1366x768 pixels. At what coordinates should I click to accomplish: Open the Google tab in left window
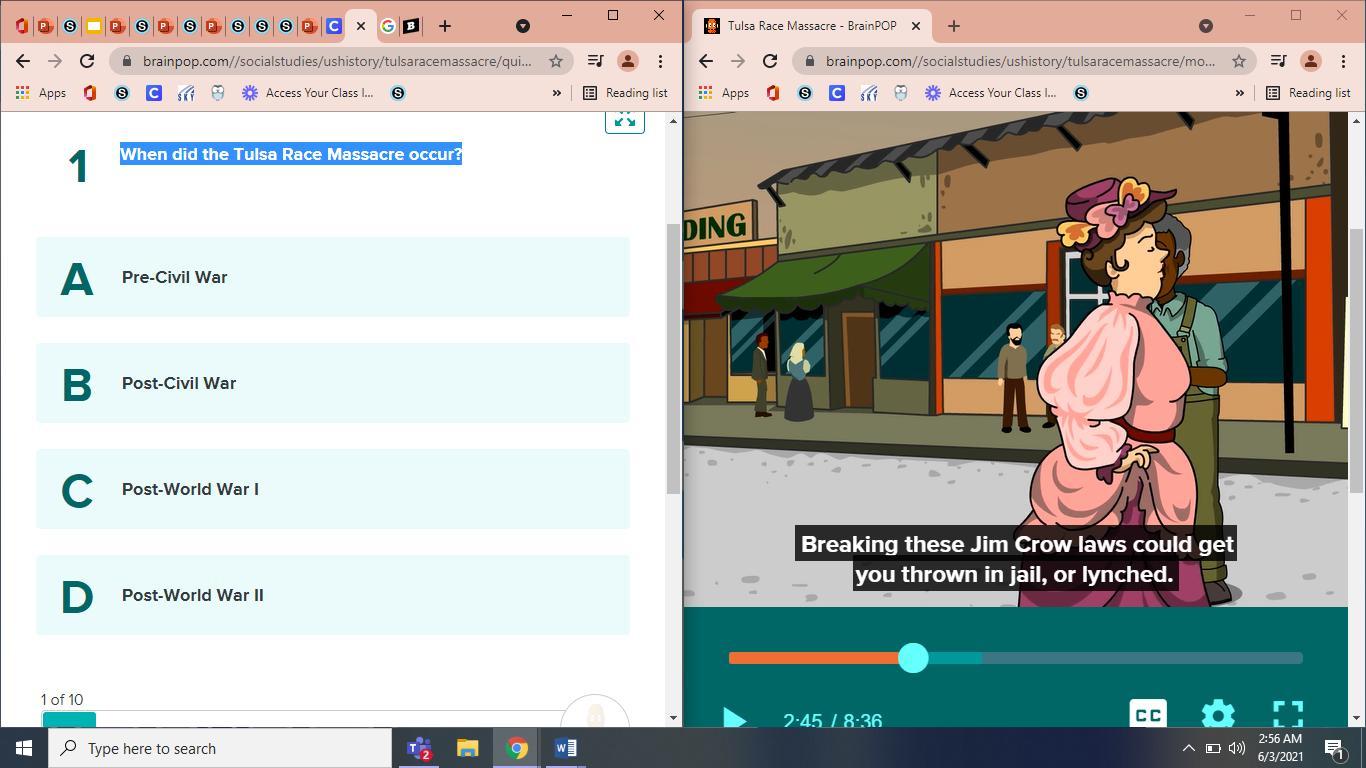(388, 26)
